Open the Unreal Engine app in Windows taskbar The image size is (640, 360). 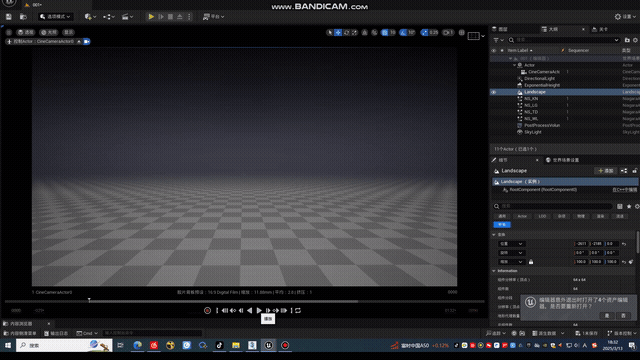[269, 345]
